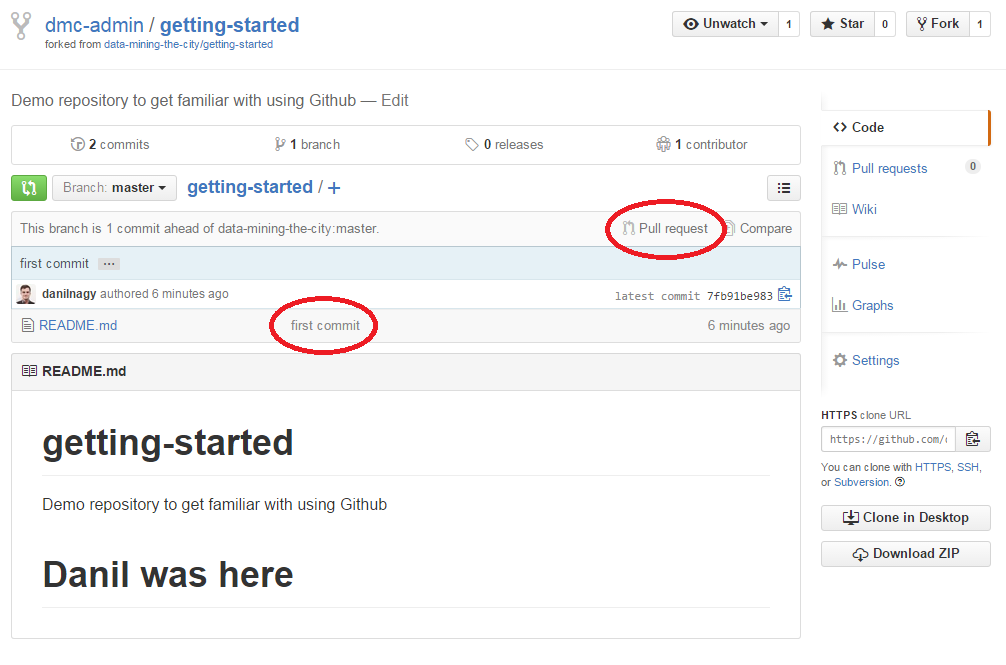View the 0 releases page
This screenshot has height=665, width=1006.
click(x=504, y=144)
